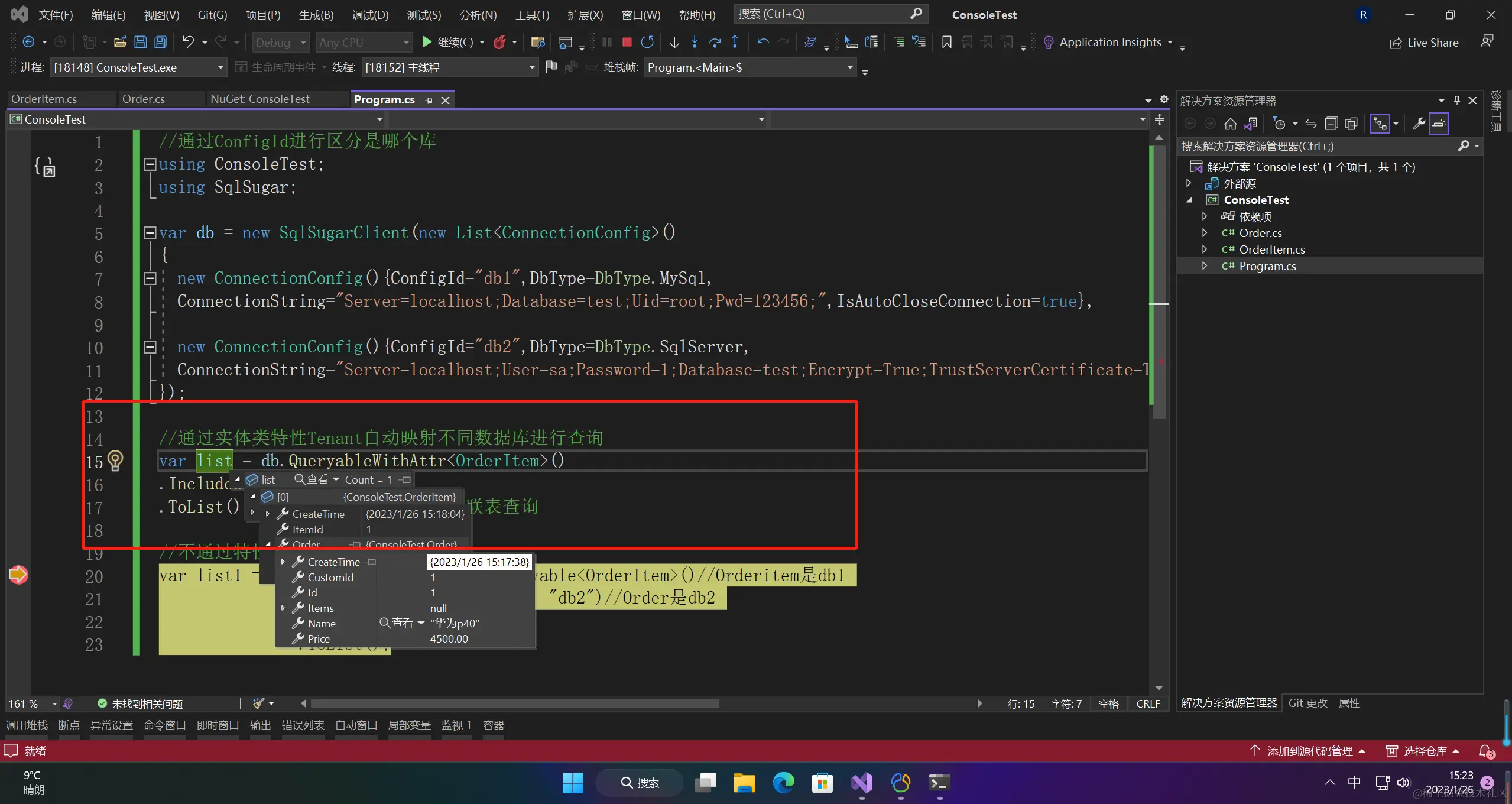The height and width of the screenshot is (804, 1512).
Task: Open the stack frame Program.<Main>$ dropdown
Action: point(750,67)
